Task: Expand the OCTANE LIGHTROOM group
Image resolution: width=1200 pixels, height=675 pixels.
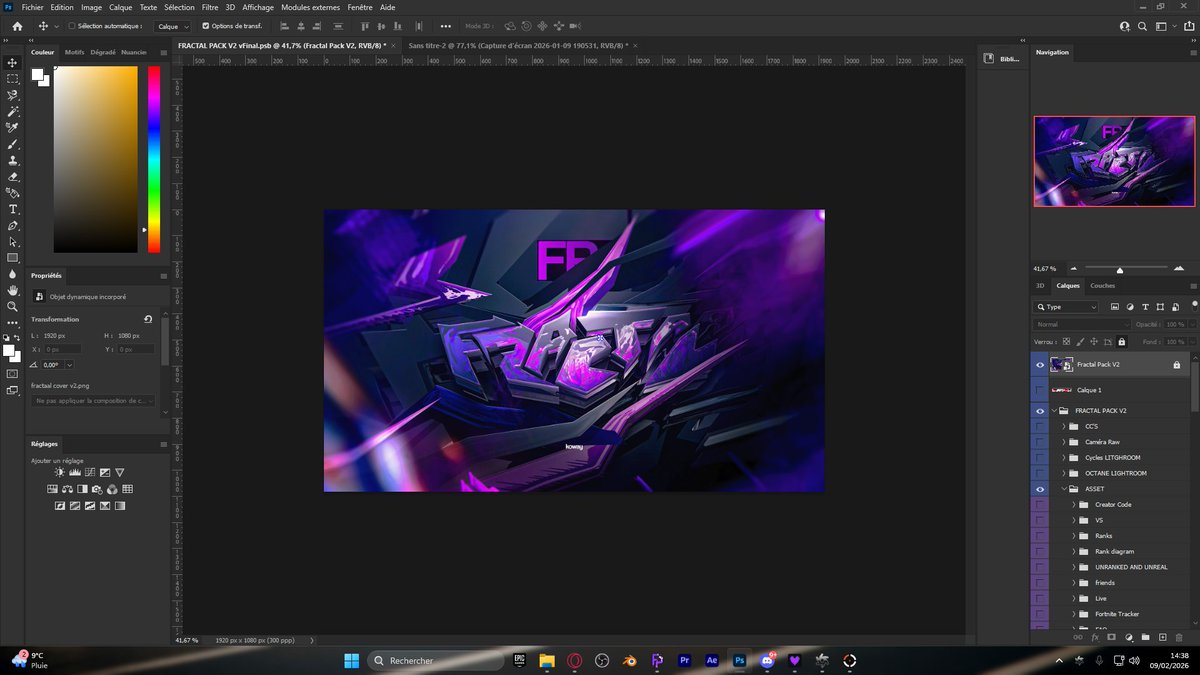Action: (1064, 473)
